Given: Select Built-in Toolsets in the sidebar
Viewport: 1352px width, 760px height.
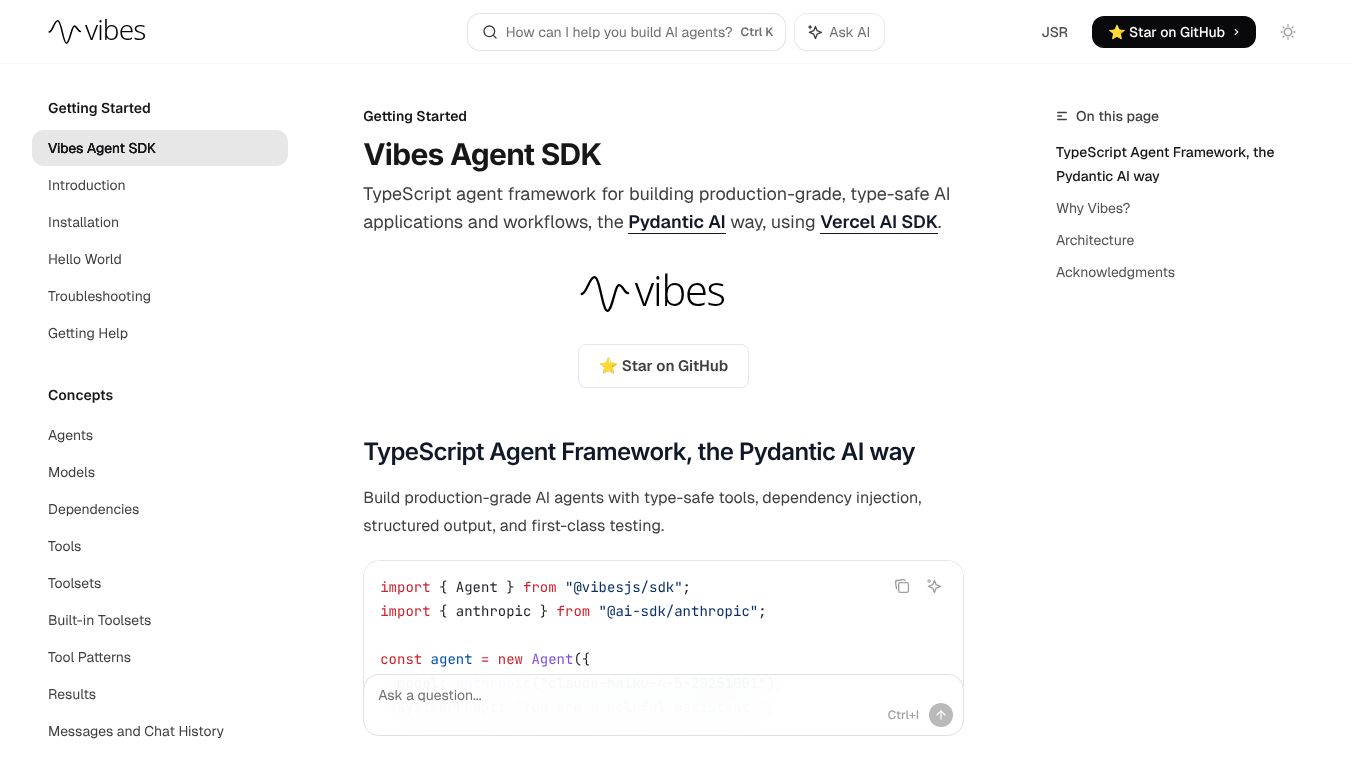Looking at the screenshot, I should pos(99,620).
